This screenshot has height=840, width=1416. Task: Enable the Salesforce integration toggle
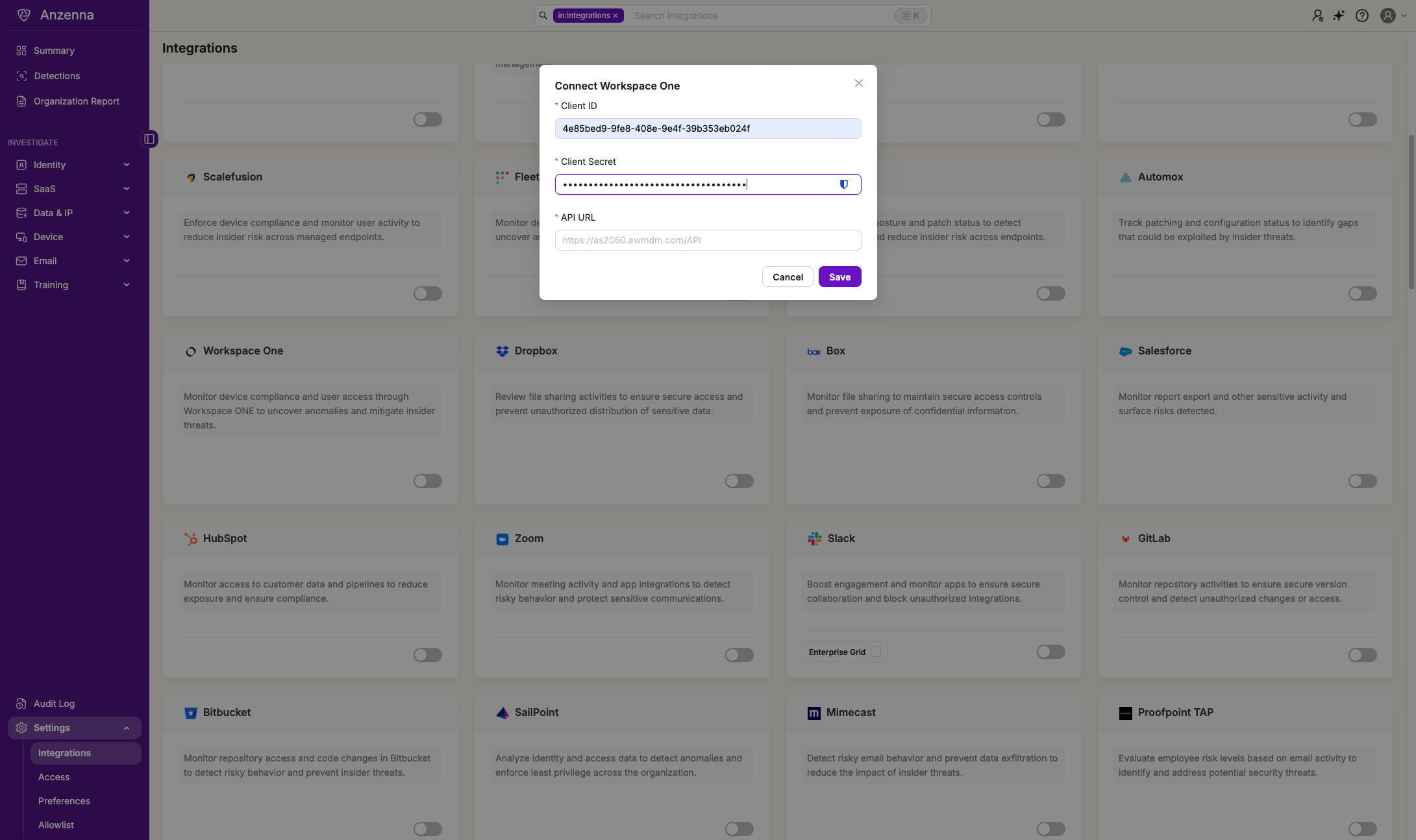[x=1362, y=481]
